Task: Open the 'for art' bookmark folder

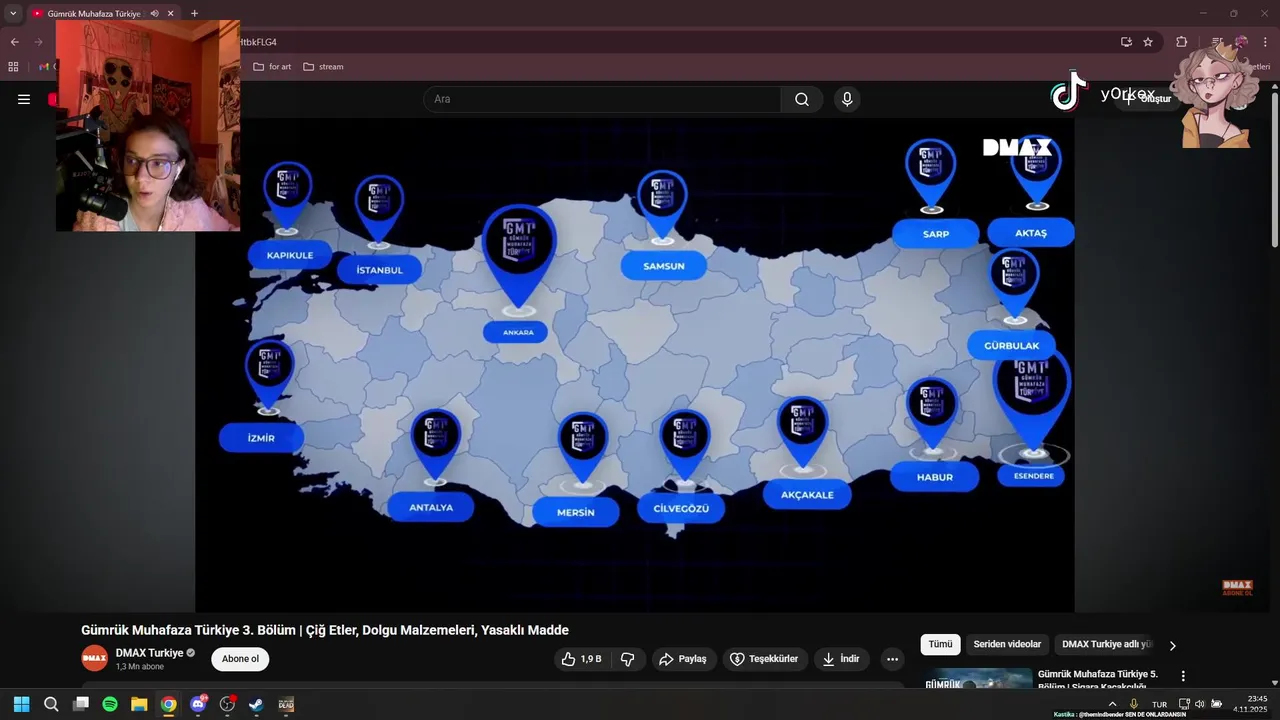Action: (x=273, y=67)
